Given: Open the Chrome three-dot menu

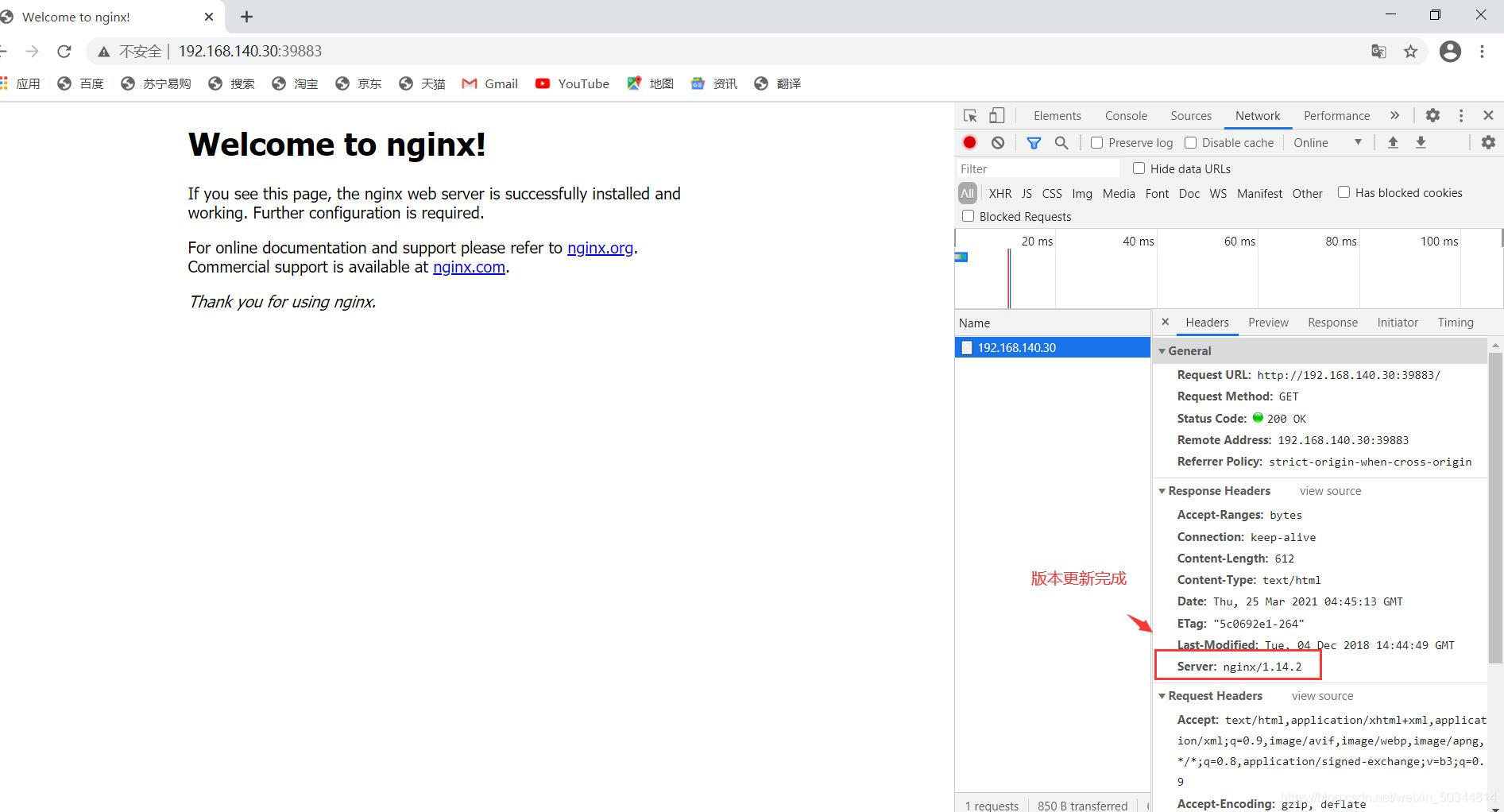Looking at the screenshot, I should (x=1482, y=52).
